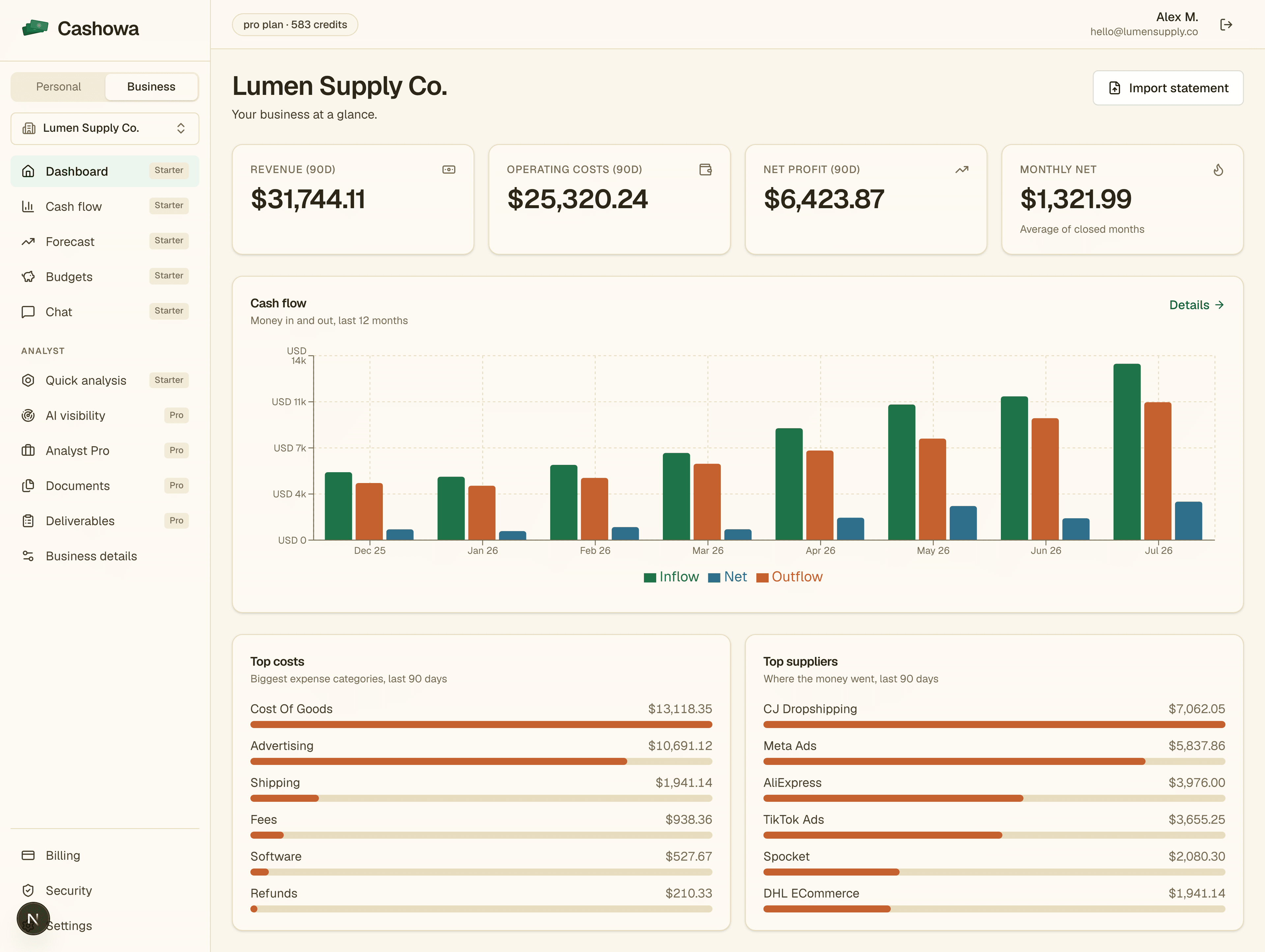Viewport: 1265px width, 952px height.
Task: Click the Analyst Pro briefcase icon
Action: click(28, 450)
